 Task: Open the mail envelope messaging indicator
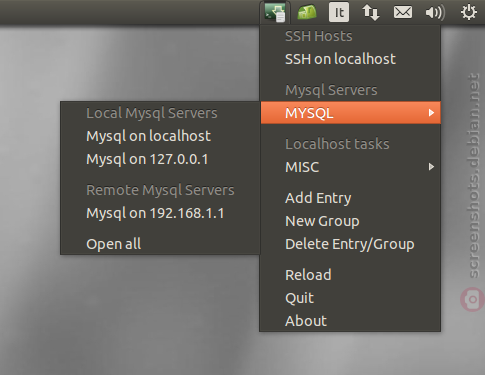[403, 13]
